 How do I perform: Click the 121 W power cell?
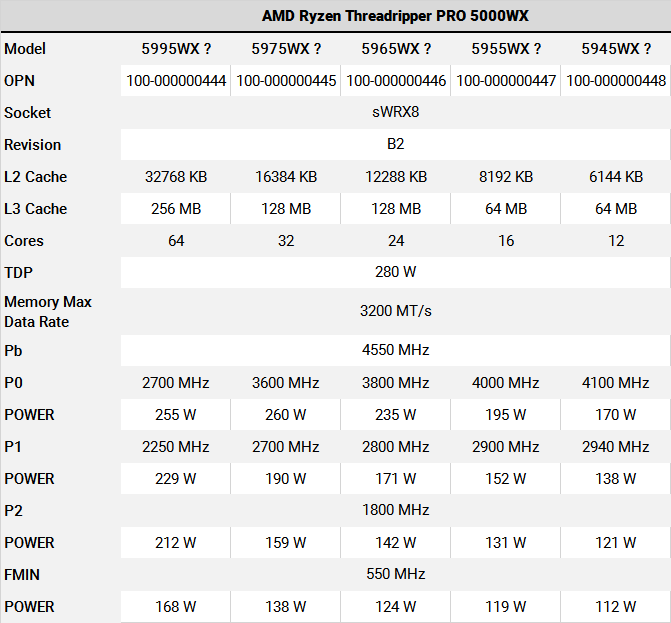616,543
